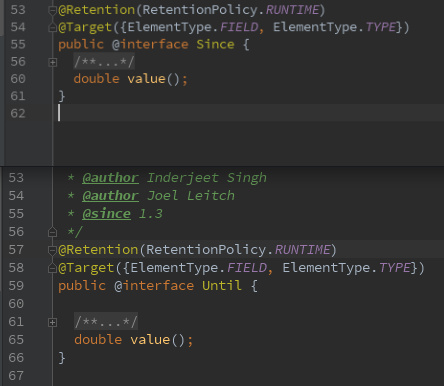The height and width of the screenshot is (386, 444).
Task: Click '@interface' keyword on line 55 upper pane
Action: point(150,44)
